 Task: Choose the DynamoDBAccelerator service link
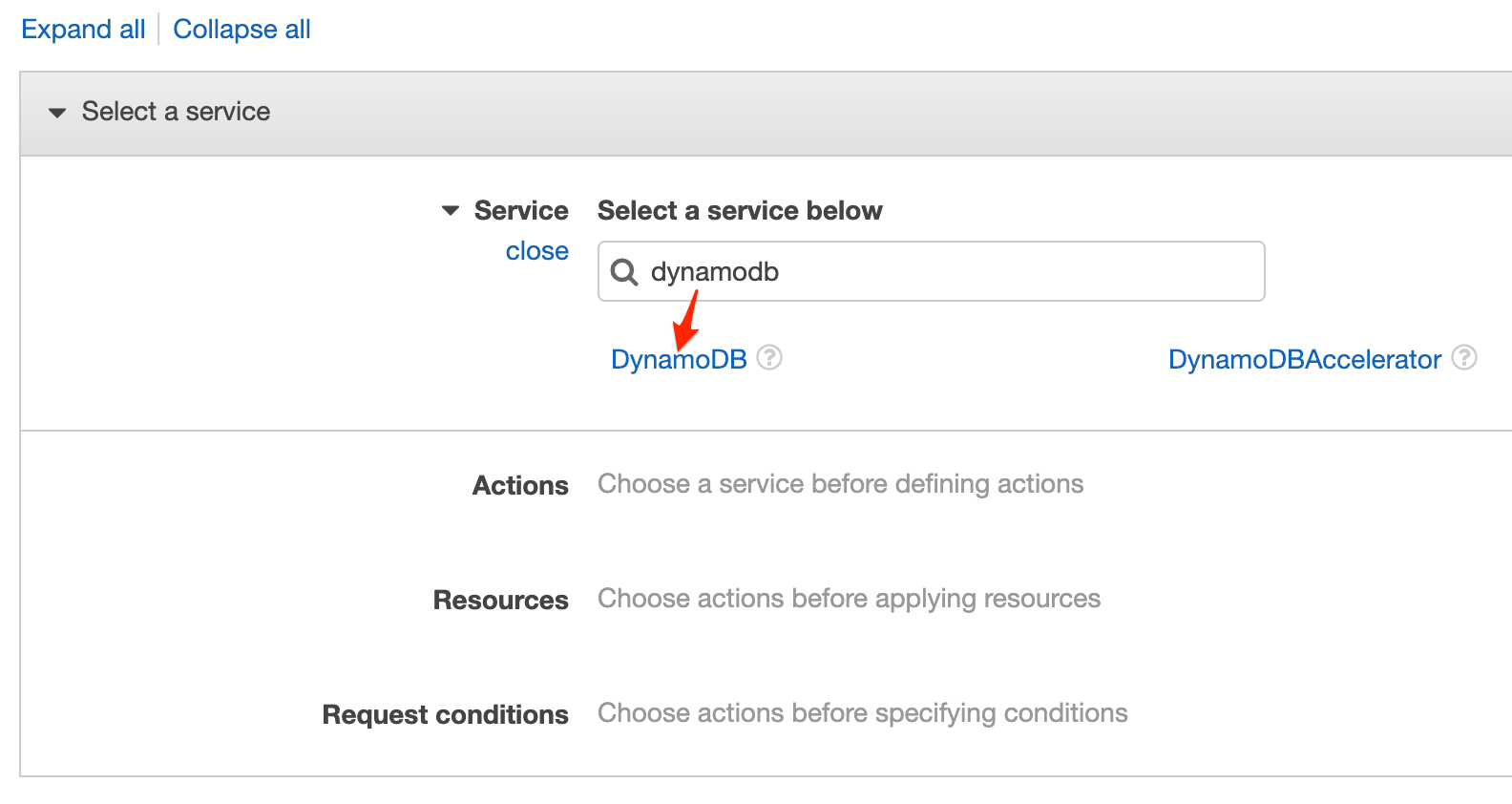click(1305, 360)
